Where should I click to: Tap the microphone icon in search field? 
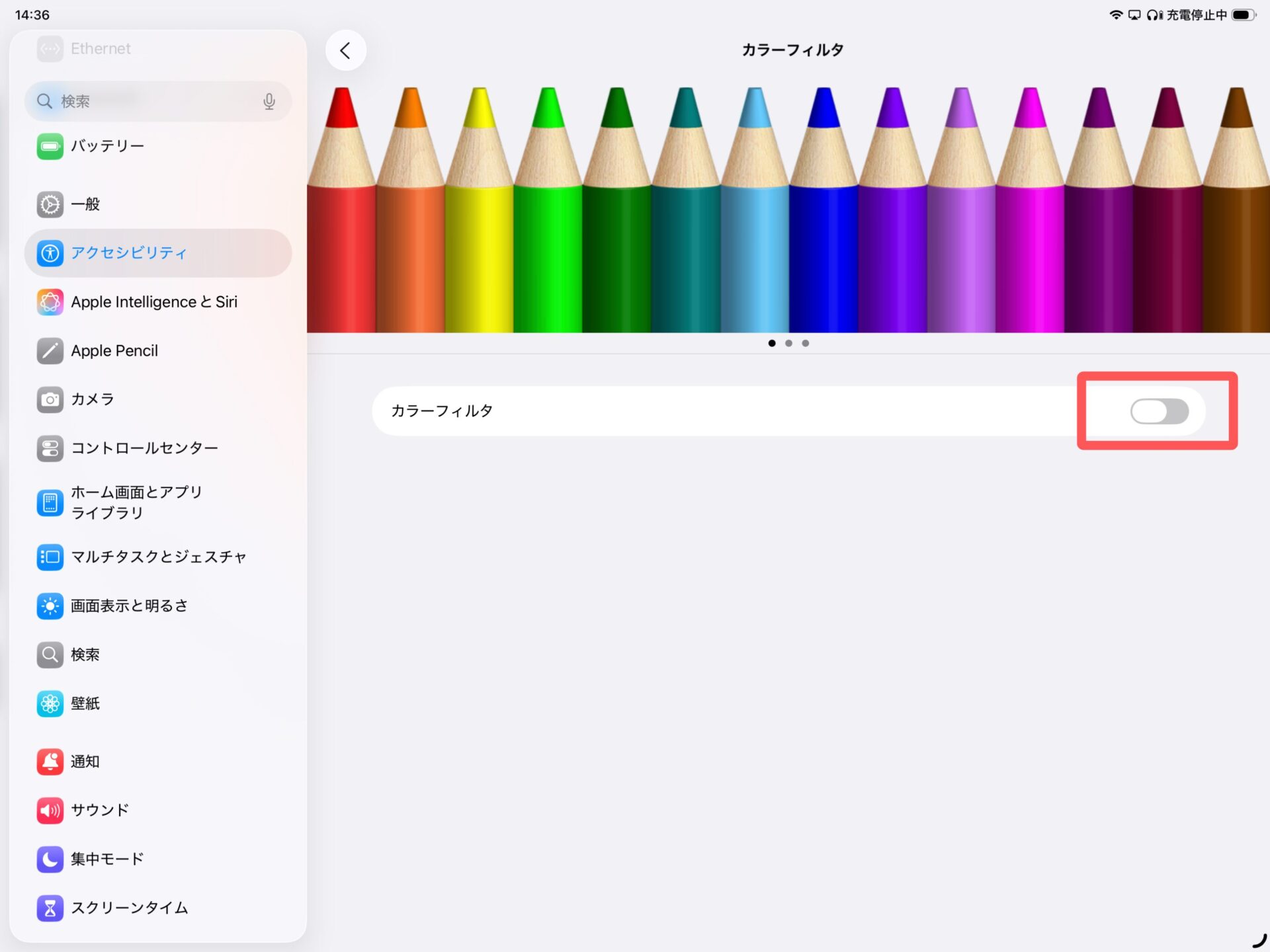pyautogui.click(x=269, y=101)
